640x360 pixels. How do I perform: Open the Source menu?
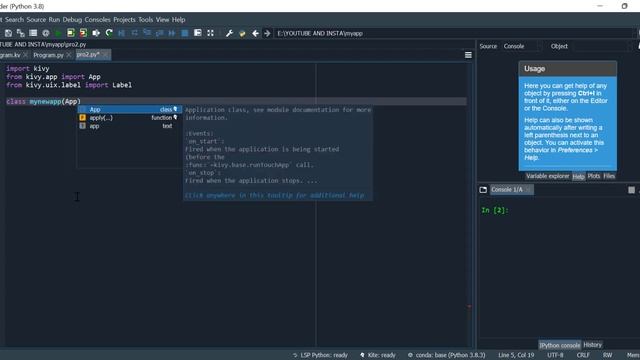pos(36,20)
